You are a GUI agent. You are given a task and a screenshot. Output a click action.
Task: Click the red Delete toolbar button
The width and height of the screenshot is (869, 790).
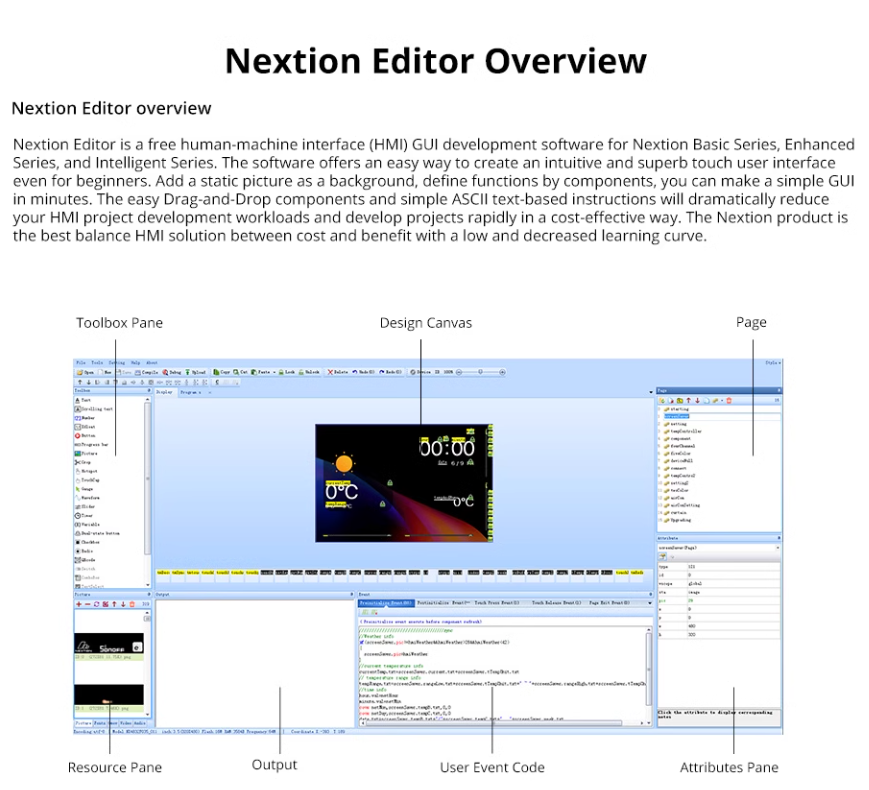point(338,372)
